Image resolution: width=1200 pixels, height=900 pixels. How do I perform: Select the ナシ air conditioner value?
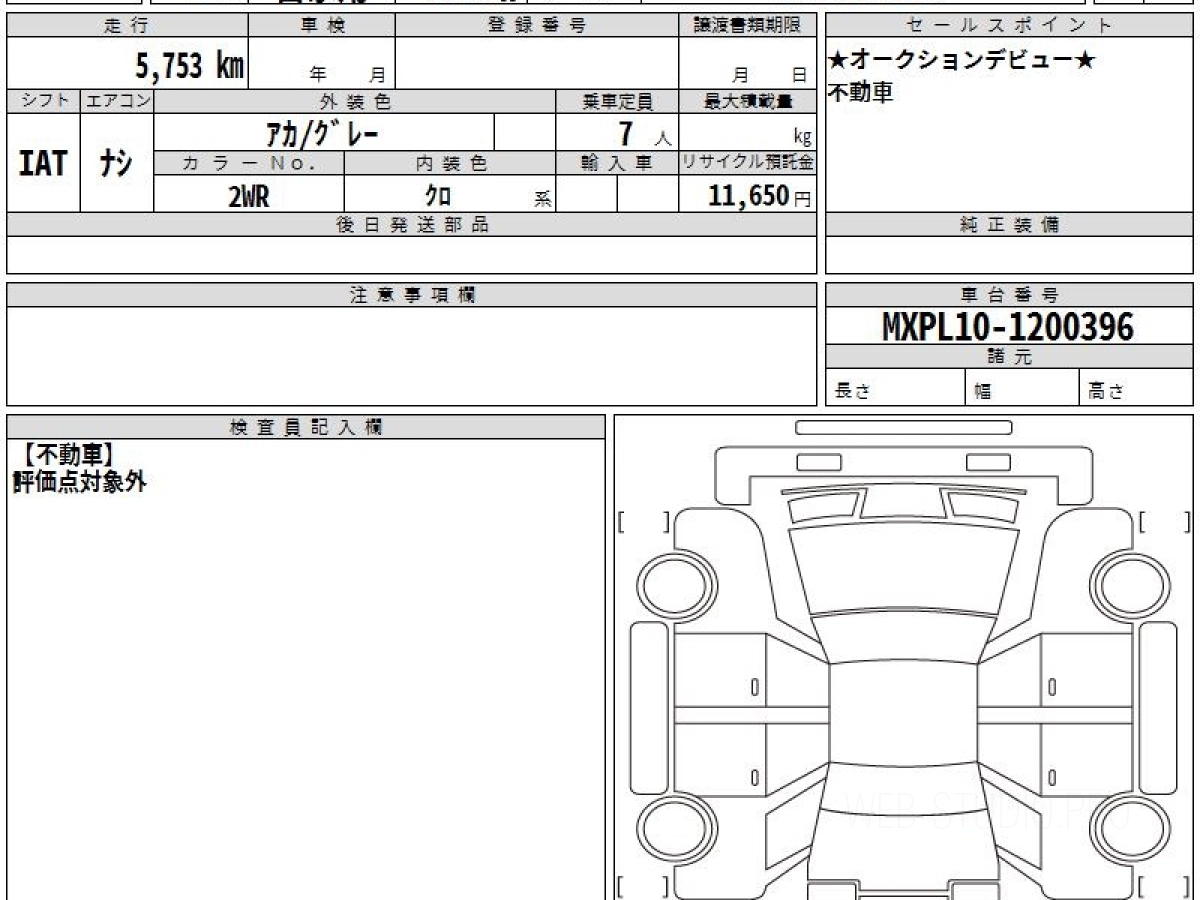(x=117, y=163)
